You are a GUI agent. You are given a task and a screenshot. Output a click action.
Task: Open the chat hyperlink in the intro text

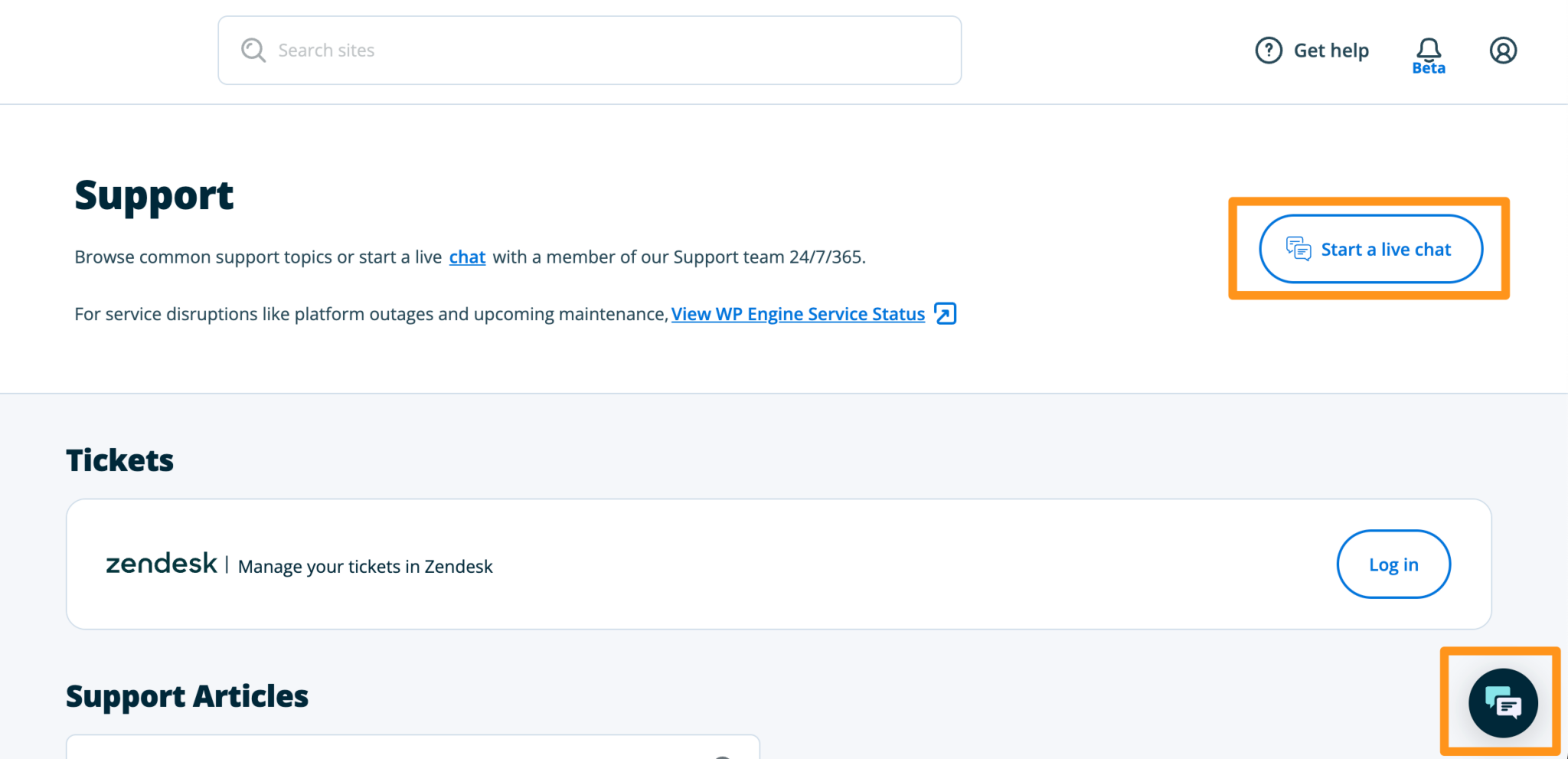pos(466,257)
